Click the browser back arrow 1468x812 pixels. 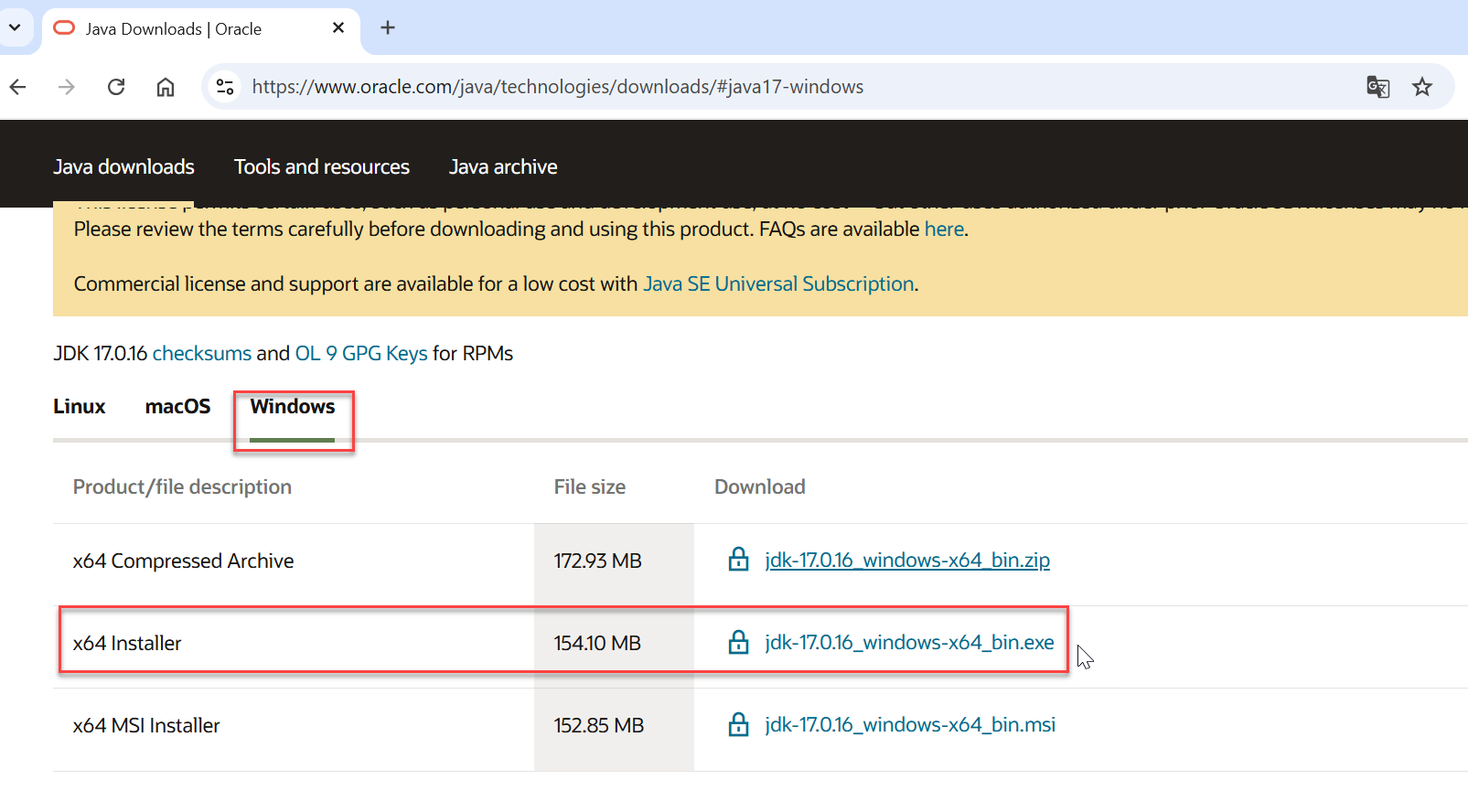tap(17, 87)
